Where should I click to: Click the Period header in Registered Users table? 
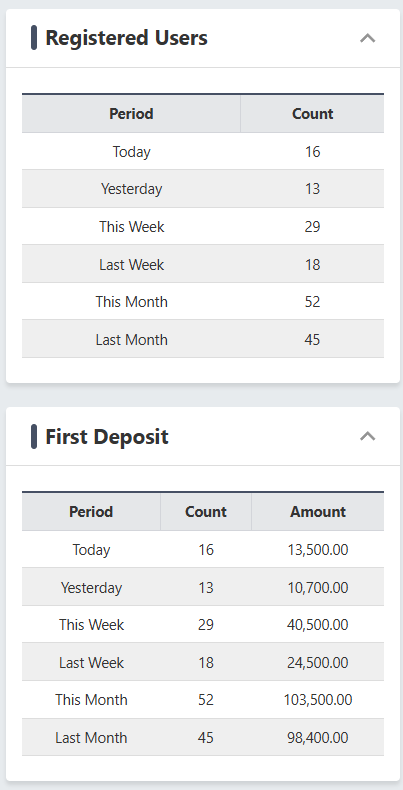pos(131,114)
